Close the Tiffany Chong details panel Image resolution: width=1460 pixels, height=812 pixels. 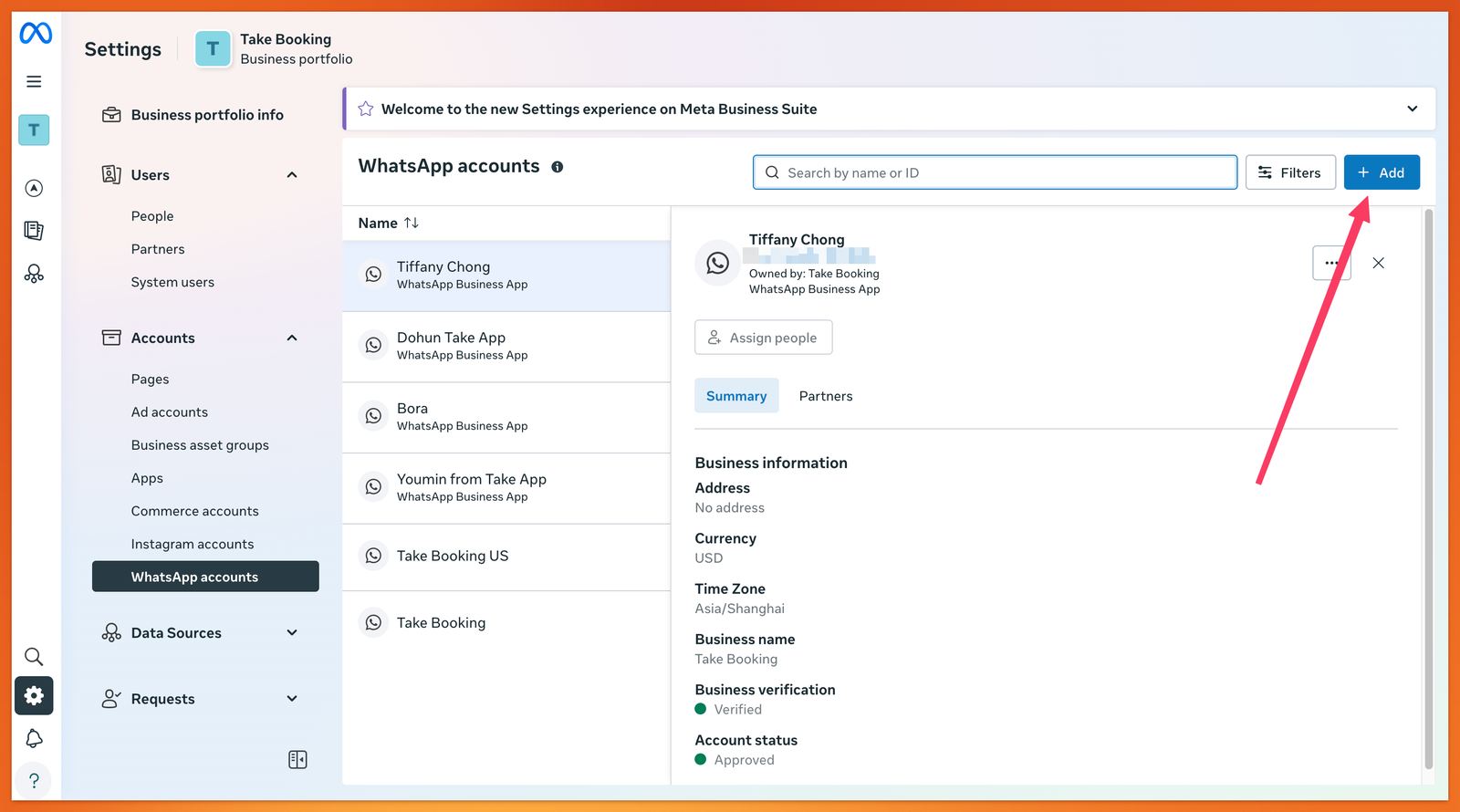[1379, 263]
